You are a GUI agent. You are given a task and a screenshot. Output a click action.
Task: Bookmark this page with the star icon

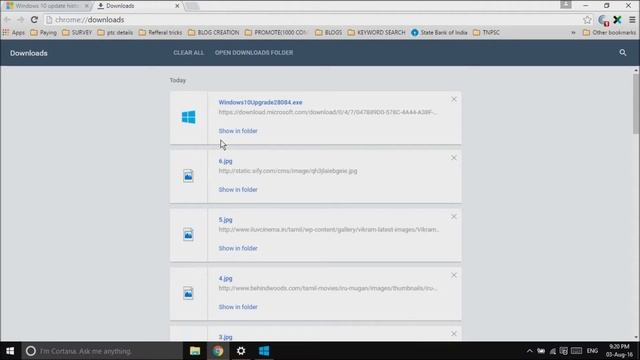(587, 20)
